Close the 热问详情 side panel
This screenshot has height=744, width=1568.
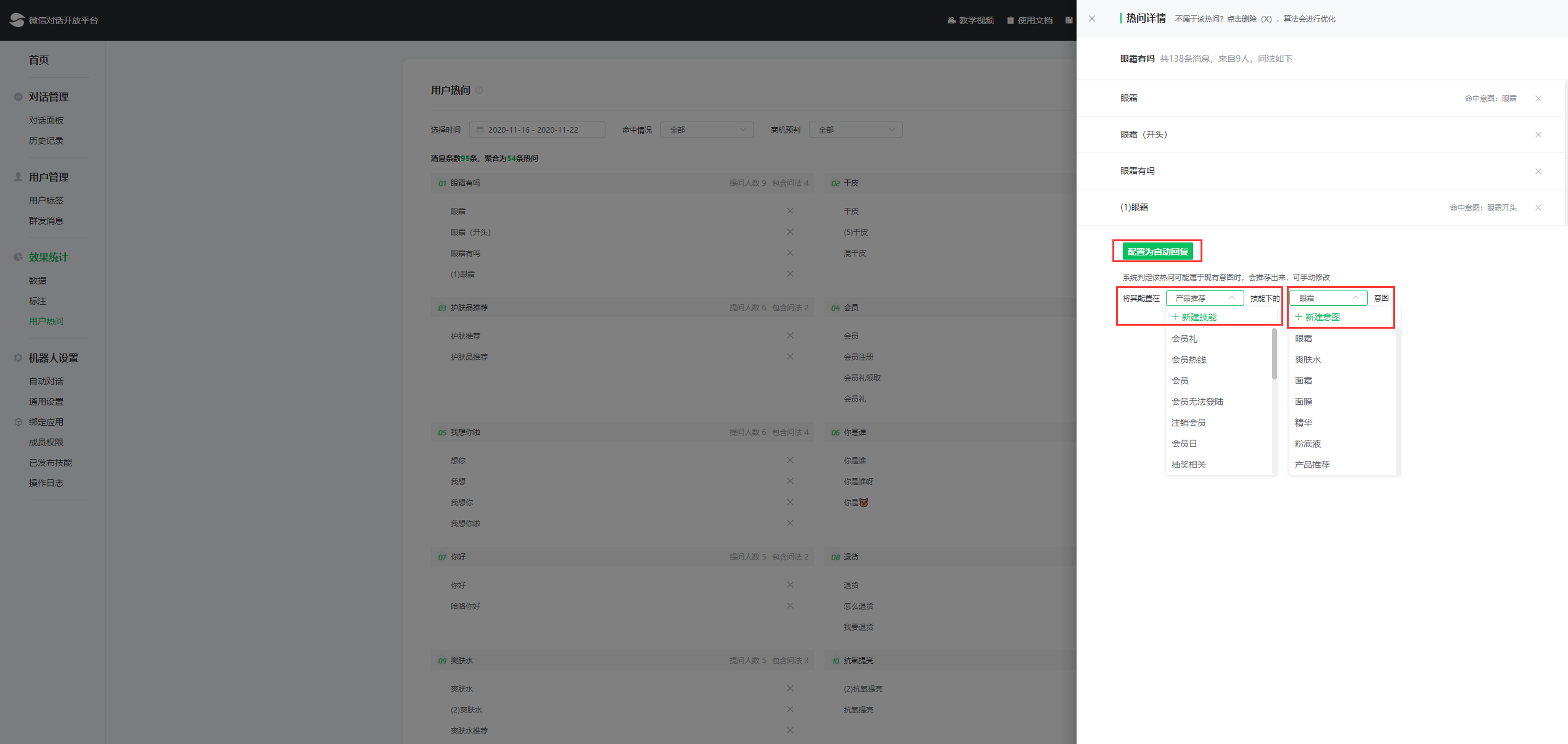[x=1092, y=19]
